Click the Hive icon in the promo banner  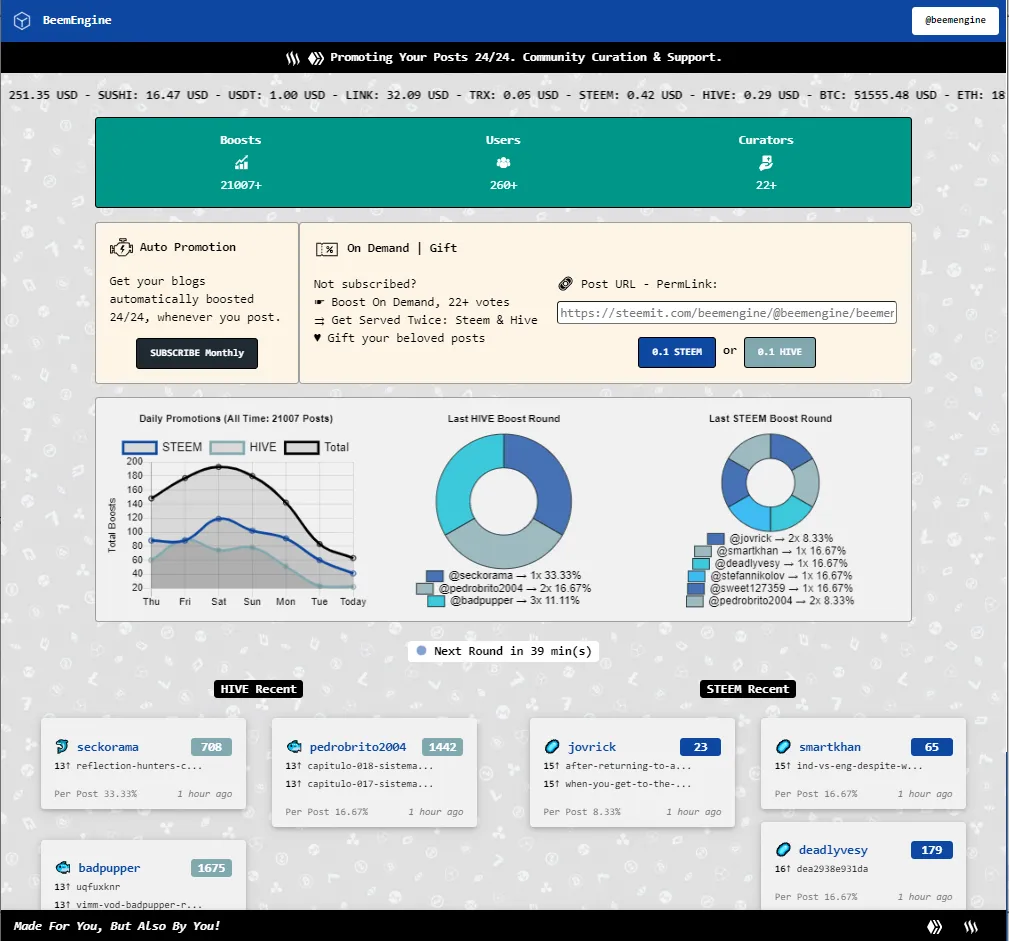315,59
